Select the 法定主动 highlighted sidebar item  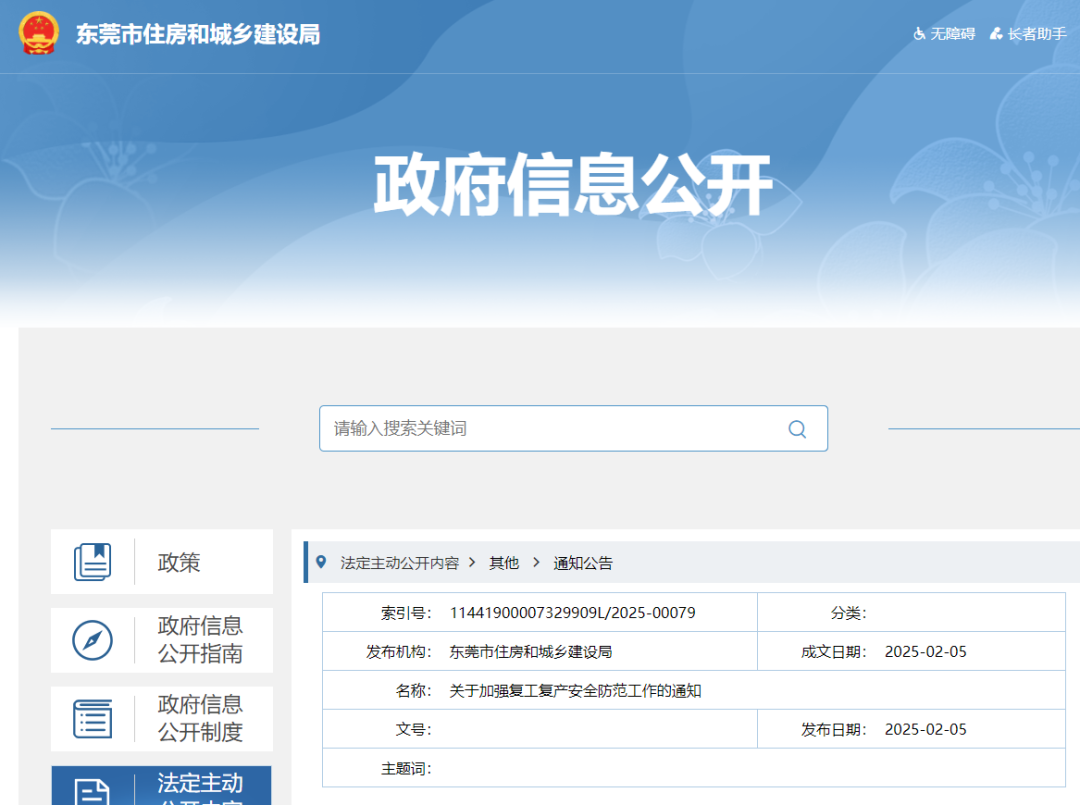tap(162, 786)
